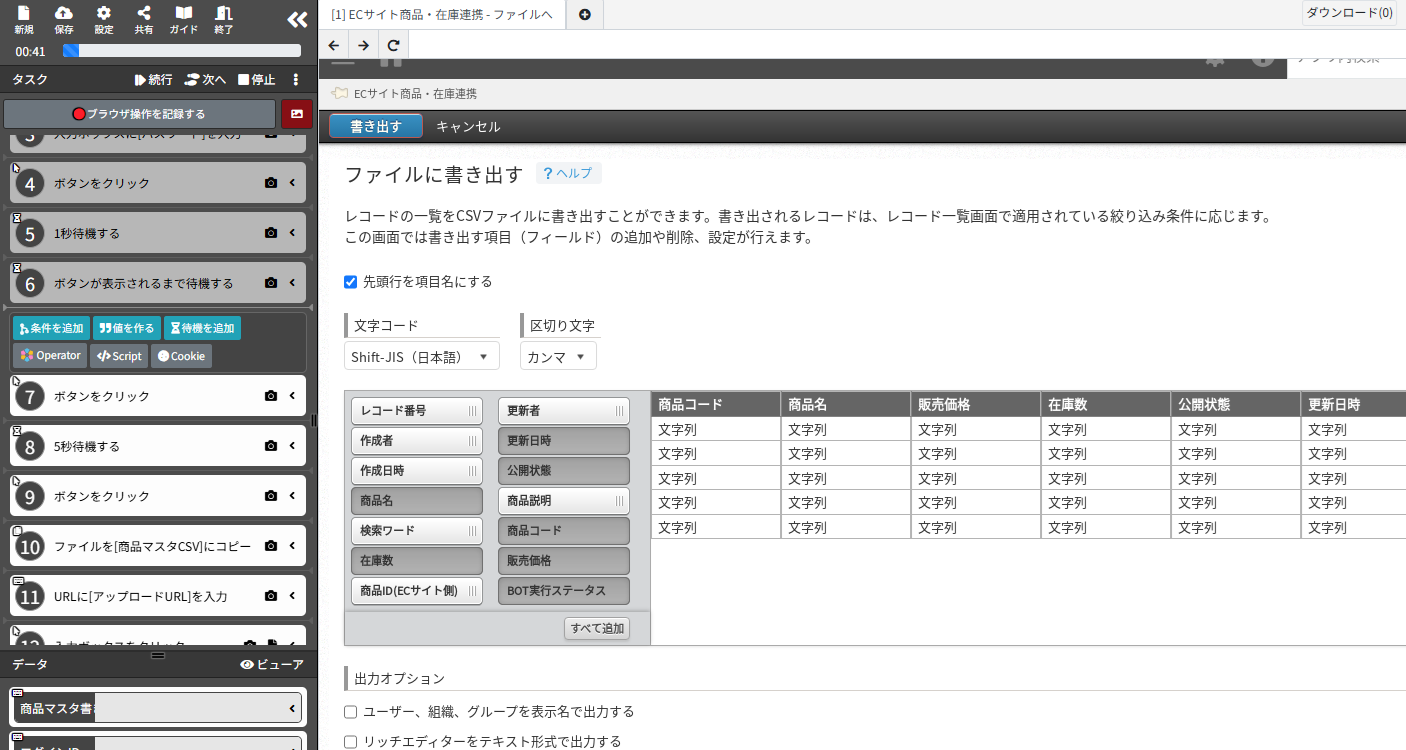Screen dimensions: 1406x750
Task: Open the カンマ delimiter dropdown
Action: (557, 355)
